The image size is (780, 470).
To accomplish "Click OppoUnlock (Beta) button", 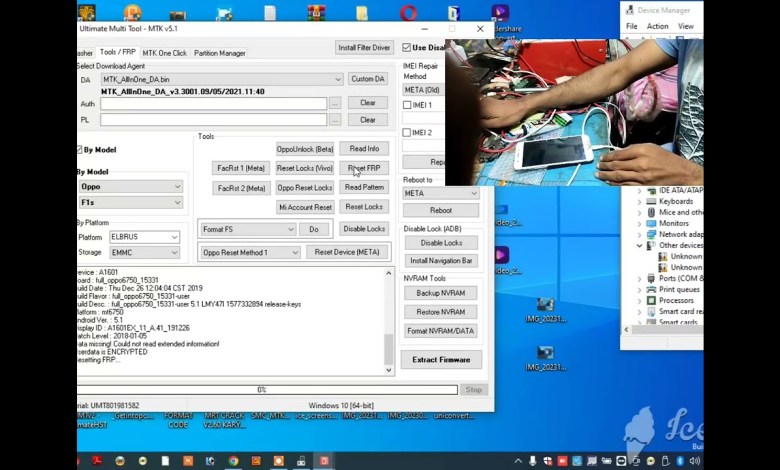I will (x=305, y=149).
